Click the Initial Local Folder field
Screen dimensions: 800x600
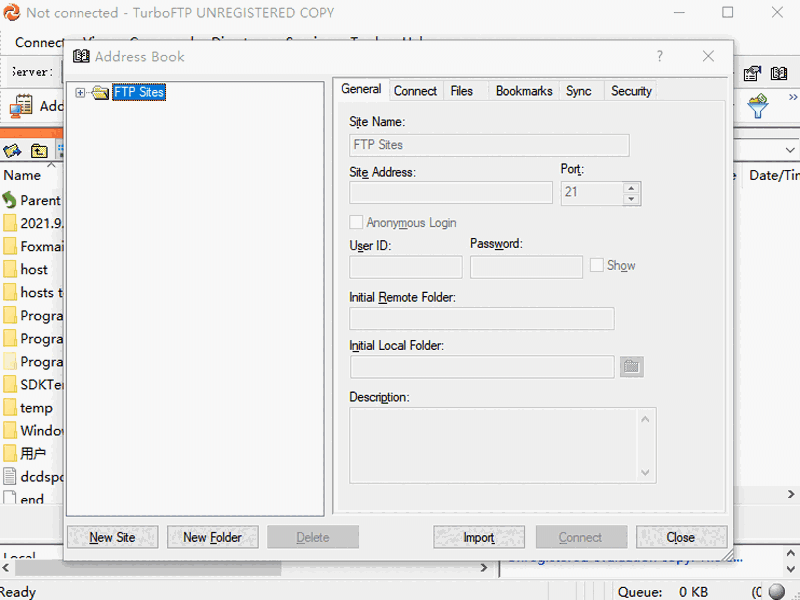(x=482, y=367)
